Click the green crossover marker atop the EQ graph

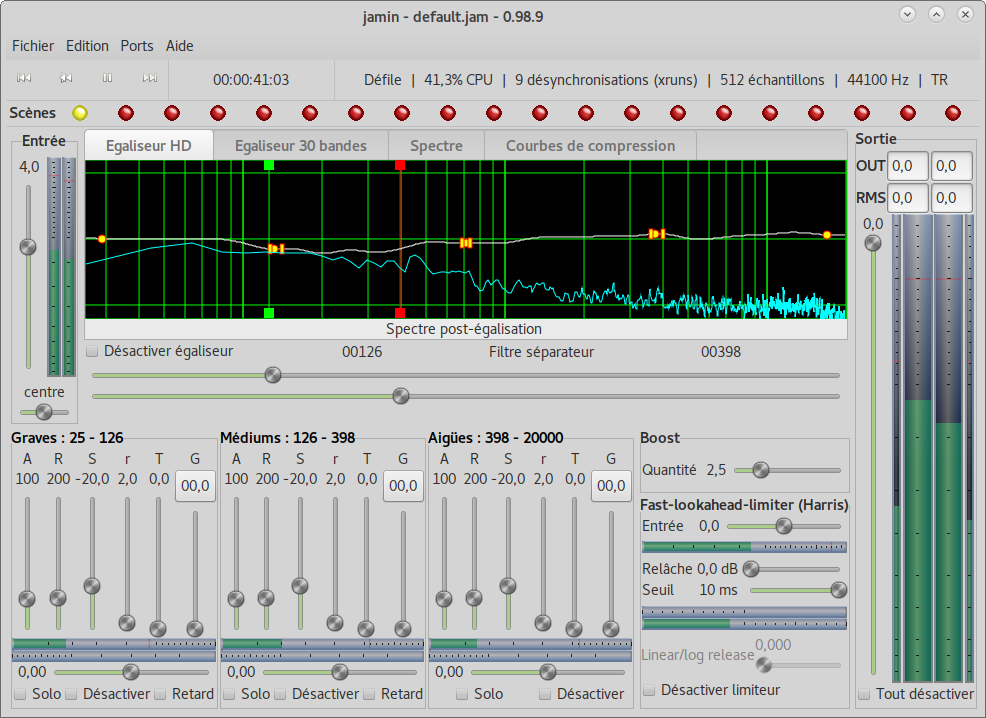coord(269,165)
